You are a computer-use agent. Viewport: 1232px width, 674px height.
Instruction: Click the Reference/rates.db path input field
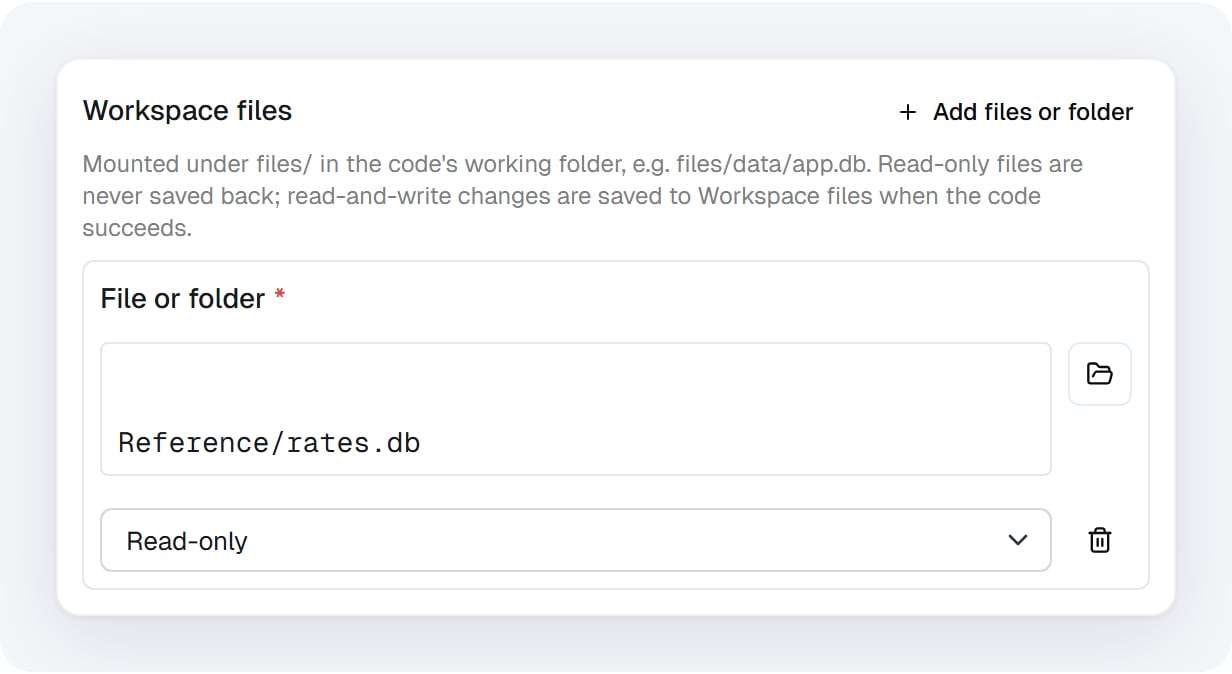(x=576, y=409)
